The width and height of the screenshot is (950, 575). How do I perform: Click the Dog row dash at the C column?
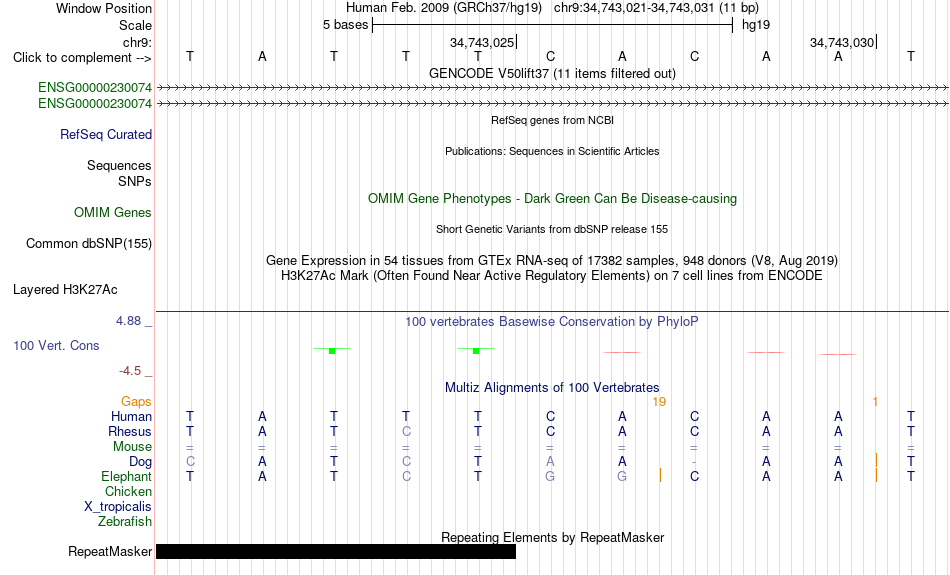694,462
